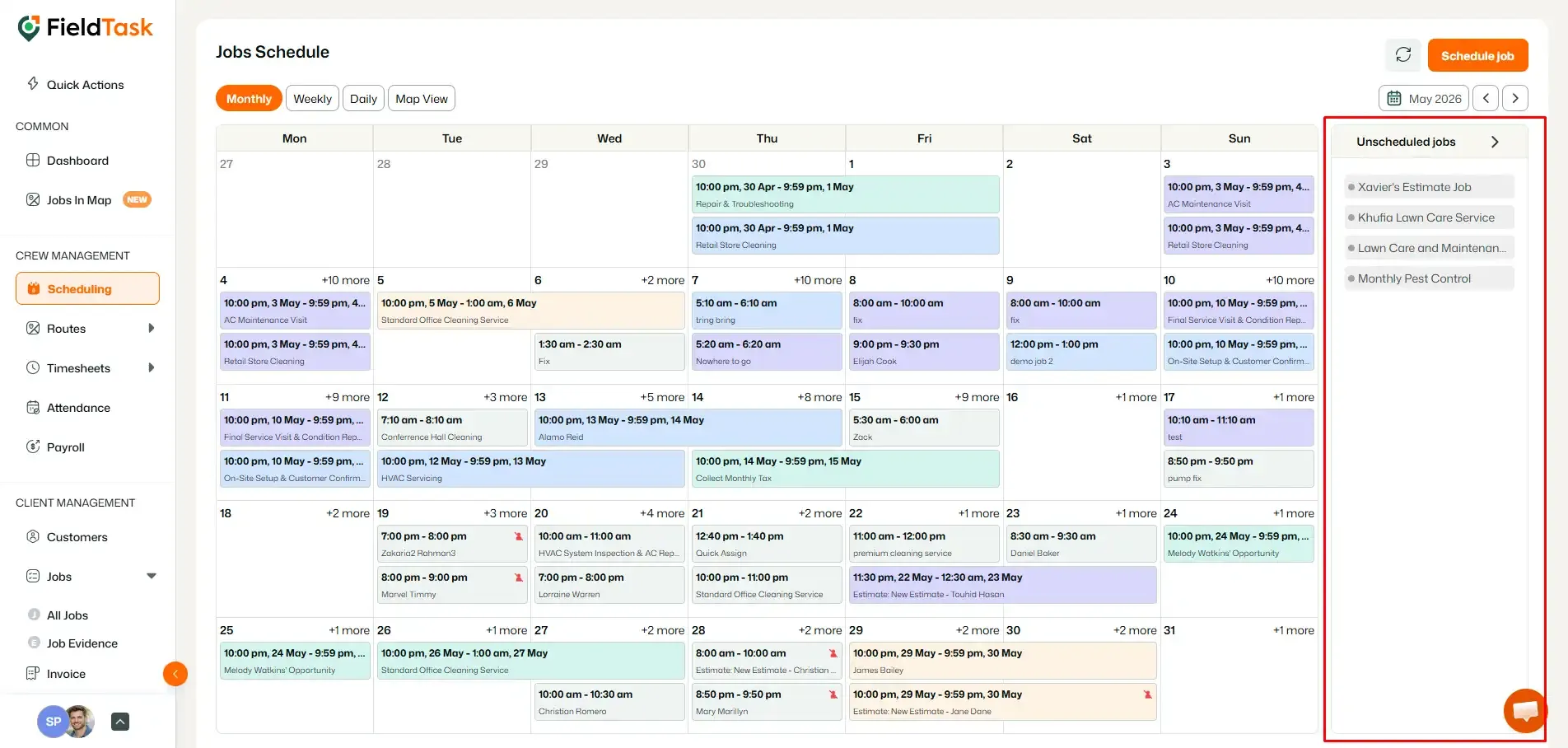Open Daniel Baker job on May 23

point(1081,544)
